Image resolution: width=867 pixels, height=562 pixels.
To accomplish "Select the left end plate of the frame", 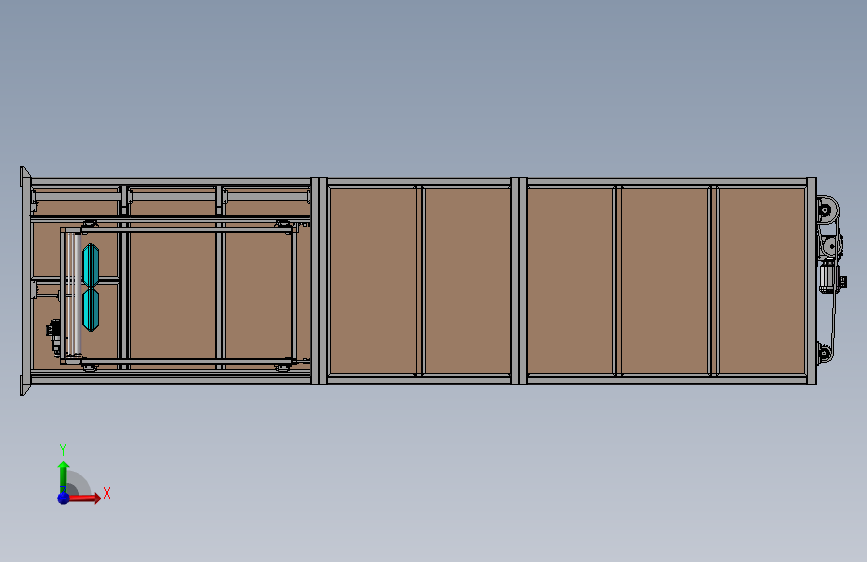I will coord(25,281).
